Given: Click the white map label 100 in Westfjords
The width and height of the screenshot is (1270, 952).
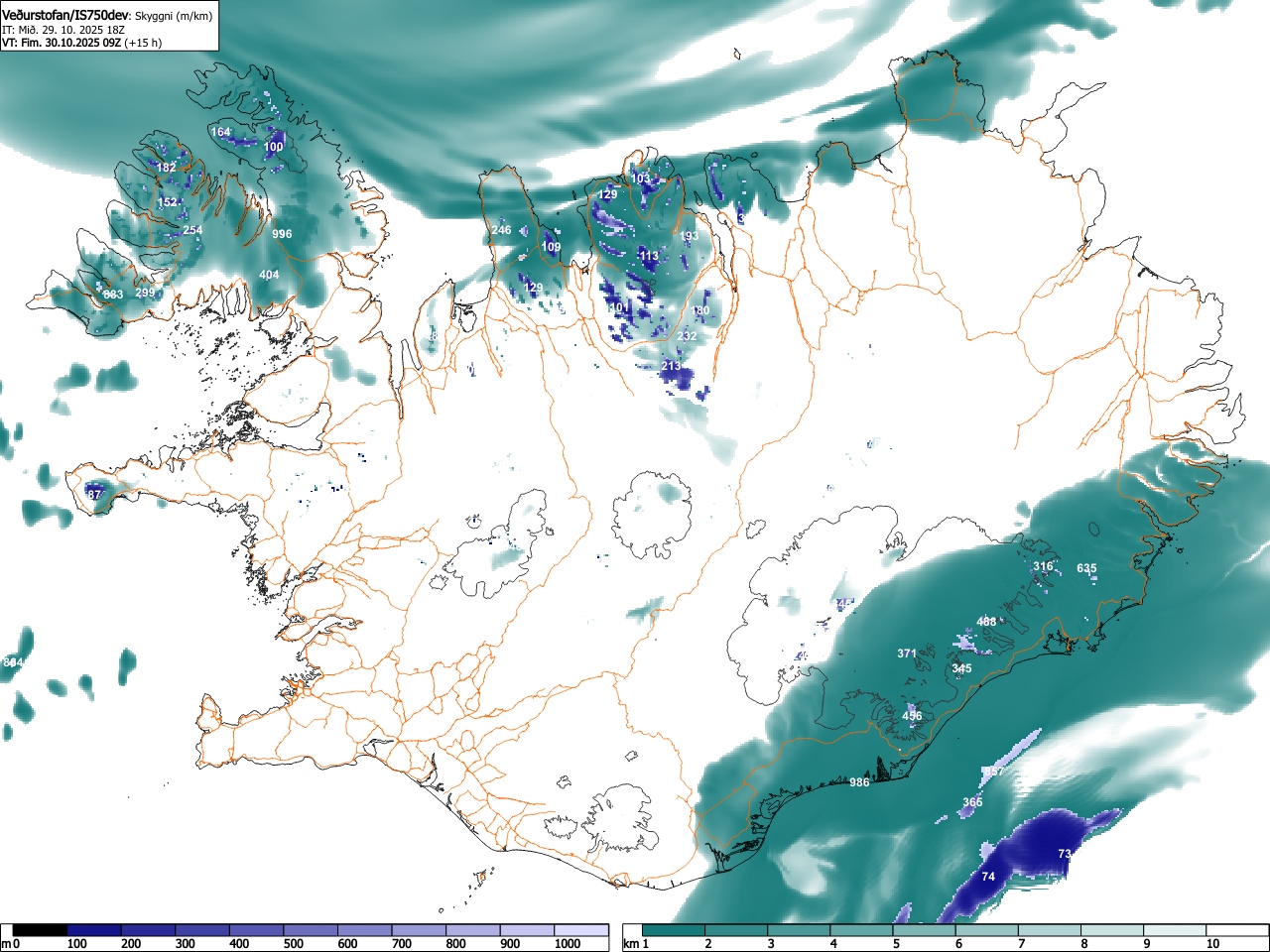Looking at the screenshot, I should tap(274, 147).
